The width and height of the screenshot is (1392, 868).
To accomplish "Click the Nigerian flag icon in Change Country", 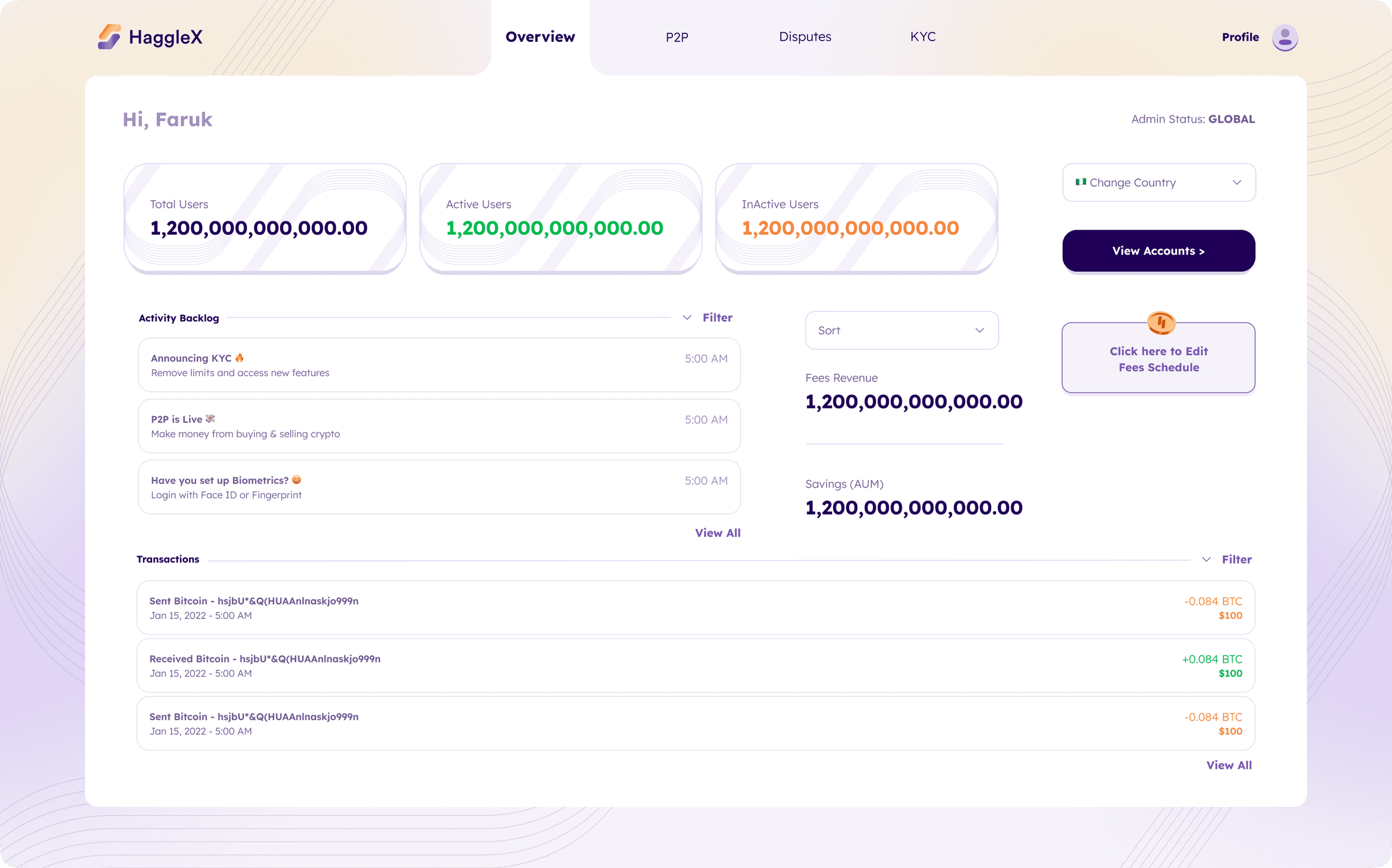I will (1081, 182).
